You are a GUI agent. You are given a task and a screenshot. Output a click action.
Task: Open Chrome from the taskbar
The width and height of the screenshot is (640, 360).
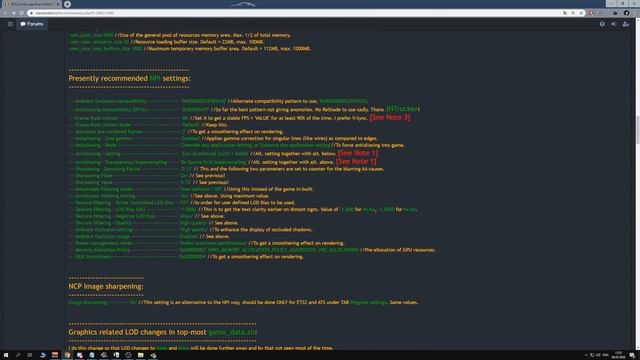[x=67, y=355]
